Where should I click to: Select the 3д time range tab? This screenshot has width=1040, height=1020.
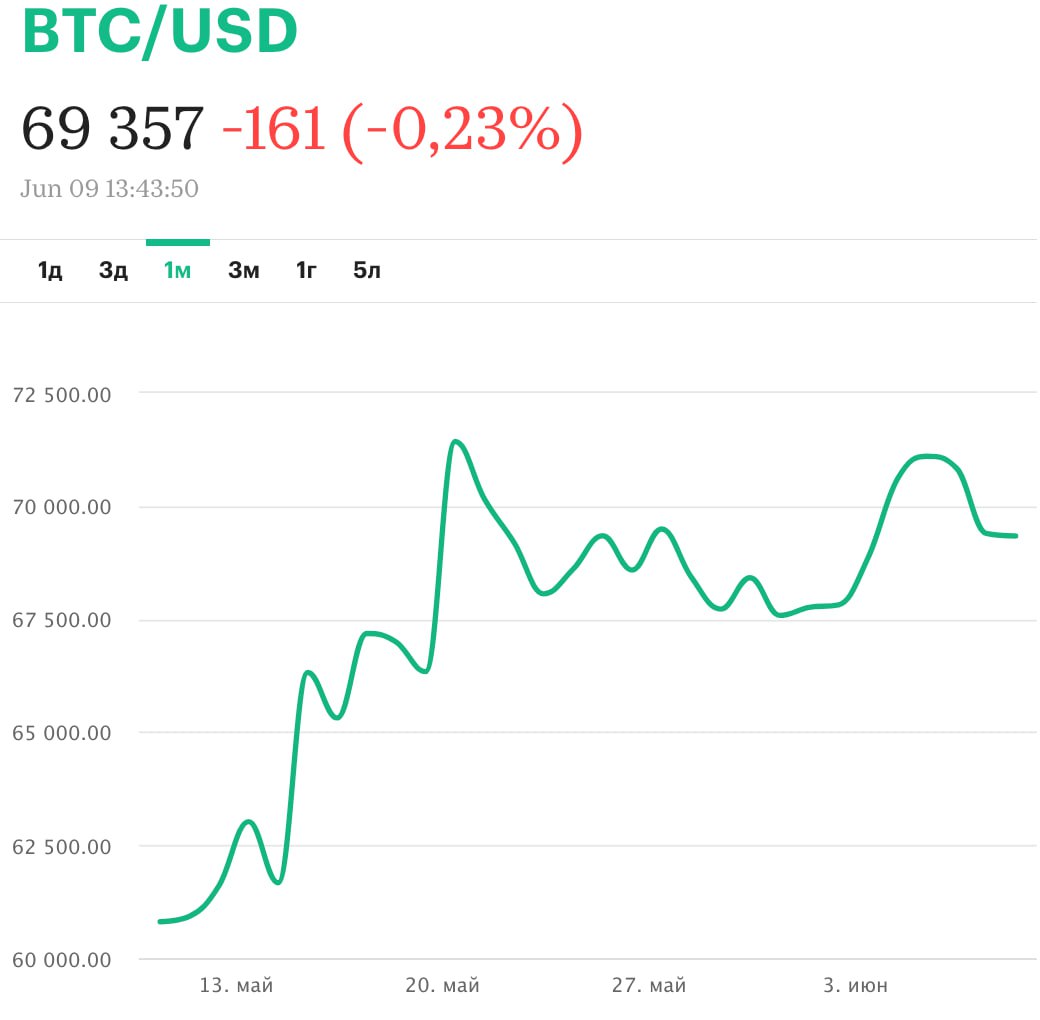[113, 270]
